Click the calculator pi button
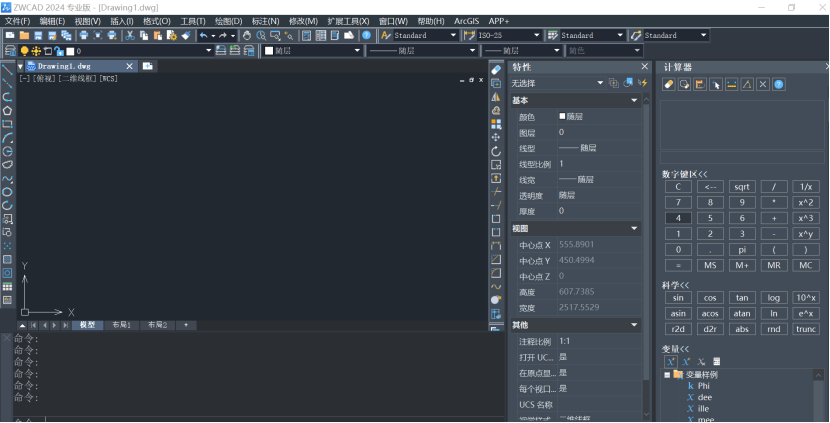Screen dimensions: 830x423 click(742, 249)
